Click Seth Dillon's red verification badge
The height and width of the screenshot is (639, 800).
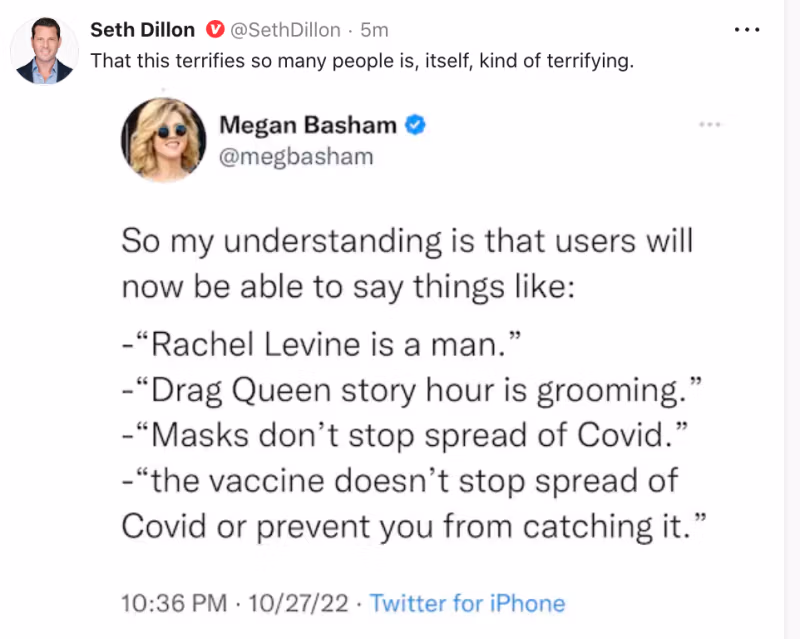pyautogui.click(x=215, y=29)
